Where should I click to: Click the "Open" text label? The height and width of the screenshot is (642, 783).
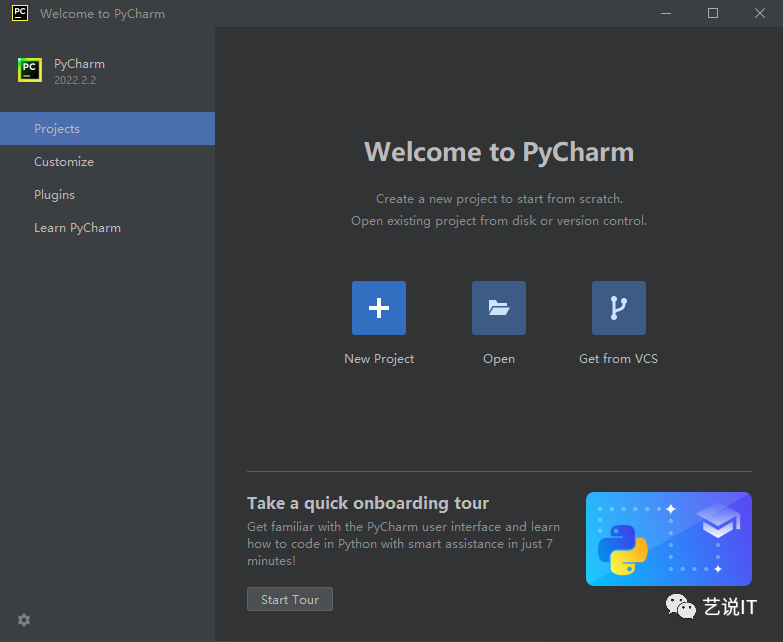[499, 359]
